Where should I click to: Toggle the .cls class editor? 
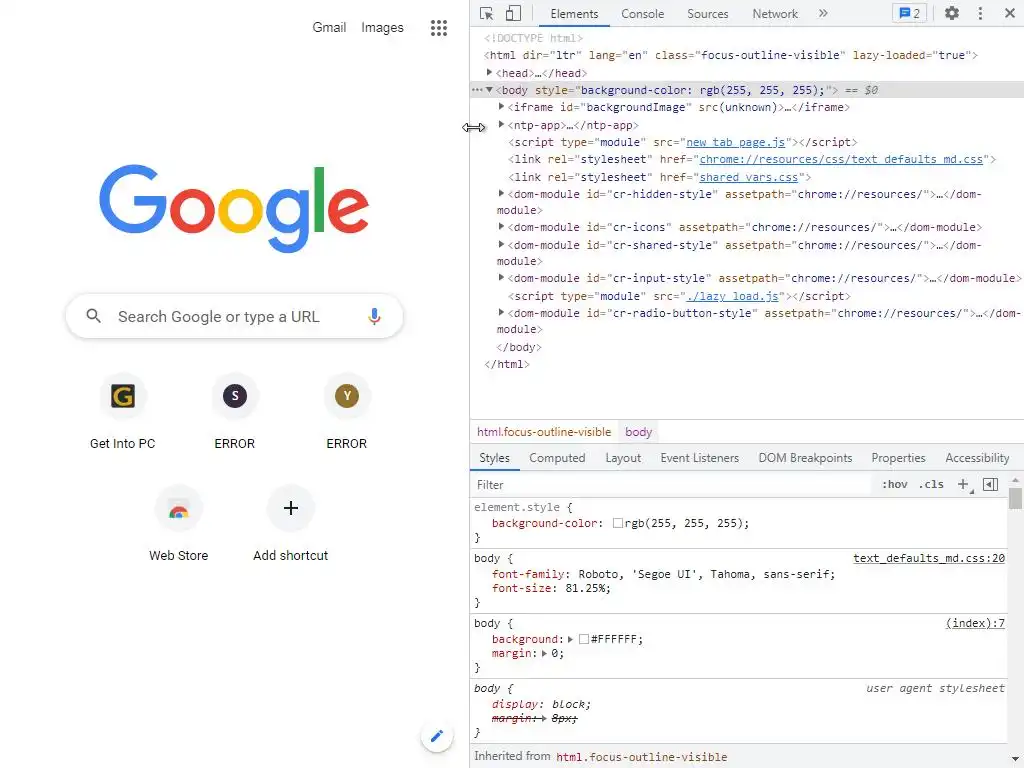click(x=931, y=485)
